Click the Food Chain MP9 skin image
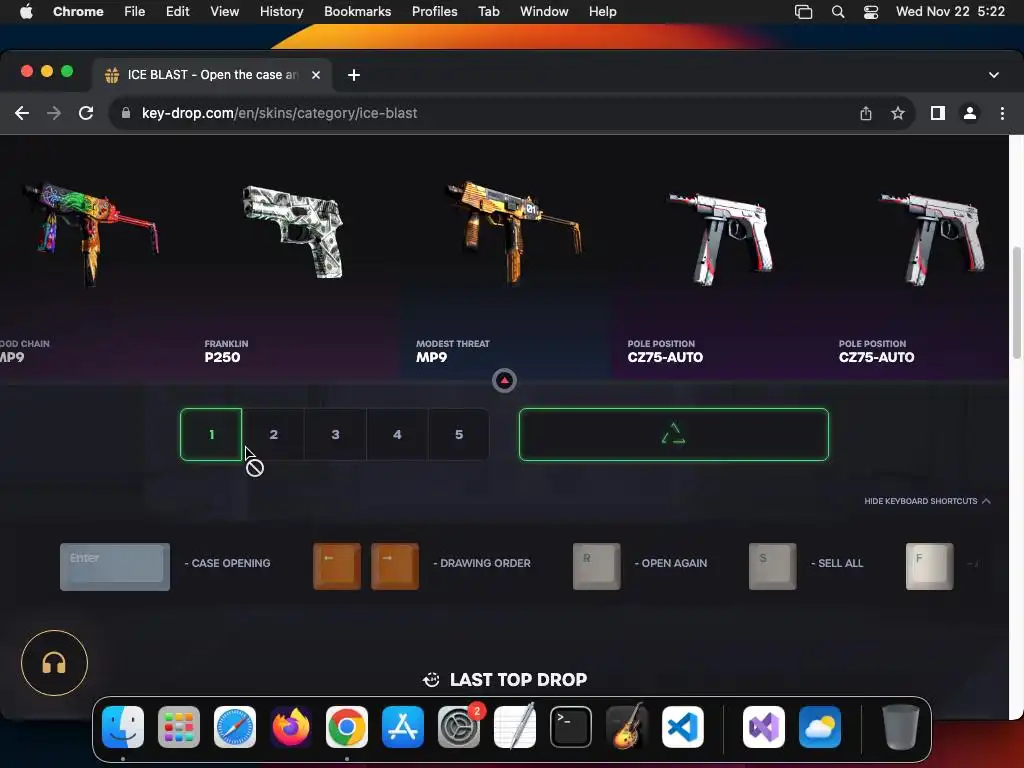1024x768 pixels. 91,234
